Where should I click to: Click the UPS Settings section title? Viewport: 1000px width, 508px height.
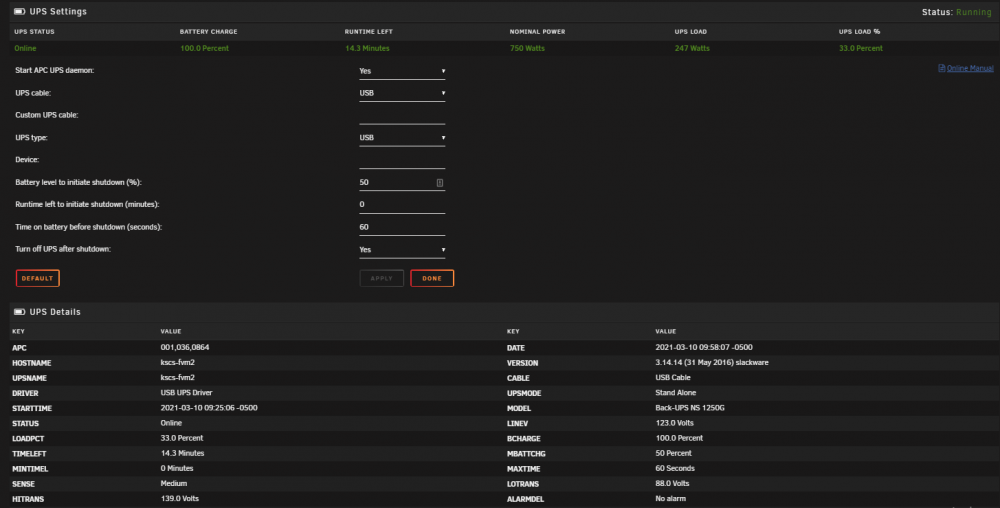tap(58, 11)
